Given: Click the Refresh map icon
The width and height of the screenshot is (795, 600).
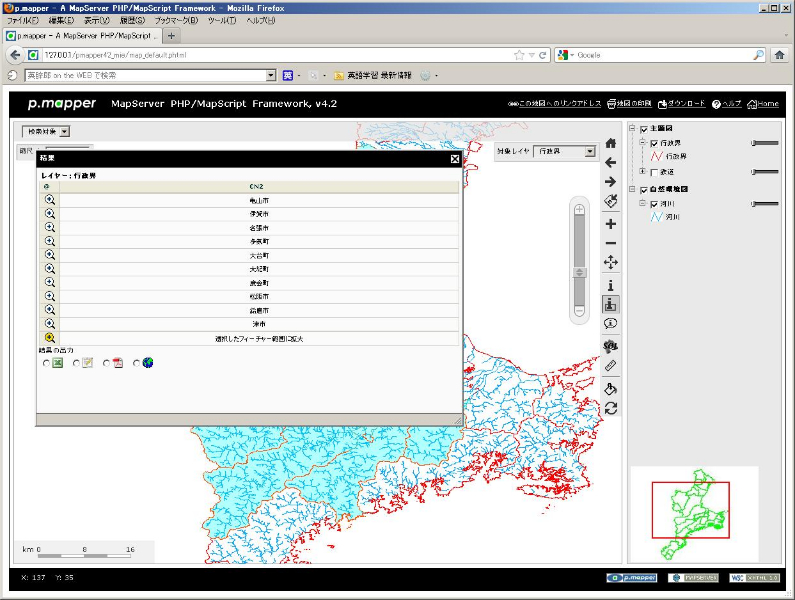Looking at the screenshot, I should click(x=611, y=408).
